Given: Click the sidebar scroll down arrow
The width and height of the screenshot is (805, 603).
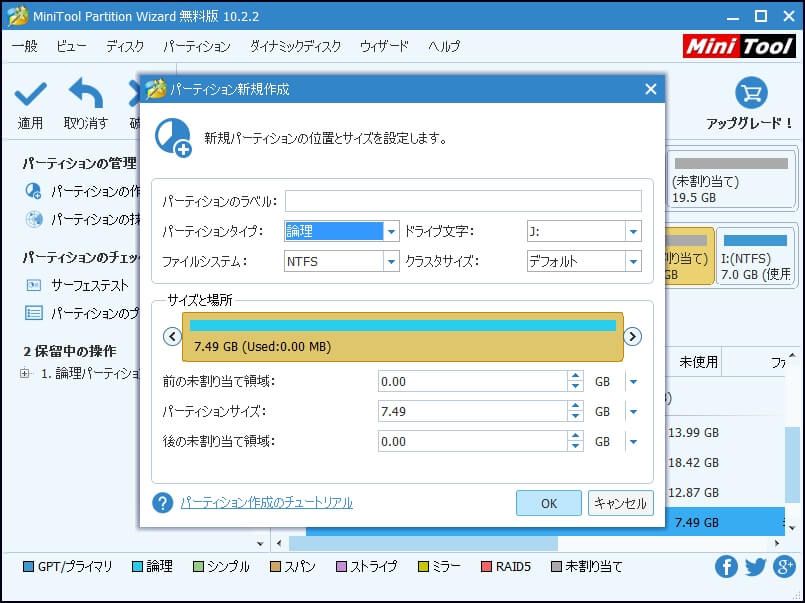Looking at the screenshot, I should [x=260, y=543].
